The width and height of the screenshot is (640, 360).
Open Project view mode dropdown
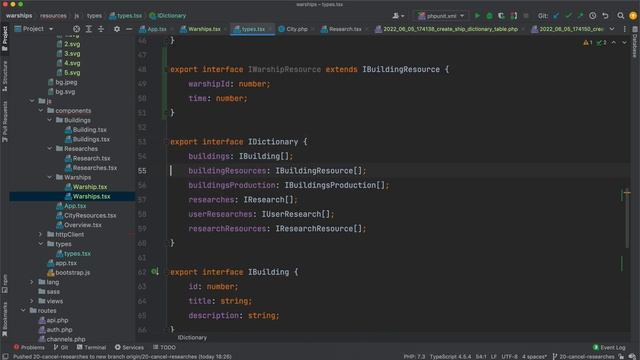[34, 29]
